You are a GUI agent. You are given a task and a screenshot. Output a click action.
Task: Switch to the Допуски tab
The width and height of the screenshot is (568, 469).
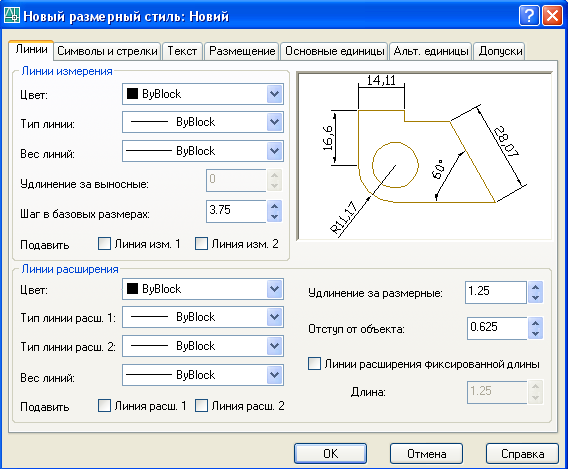(x=500, y=51)
